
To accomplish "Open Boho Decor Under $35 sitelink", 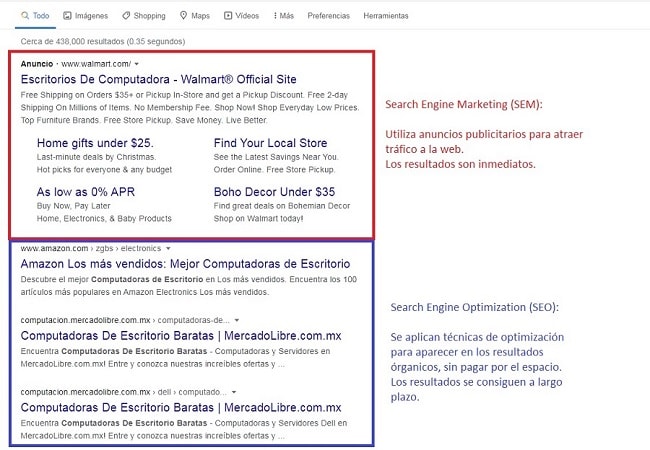I will pos(274,192).
